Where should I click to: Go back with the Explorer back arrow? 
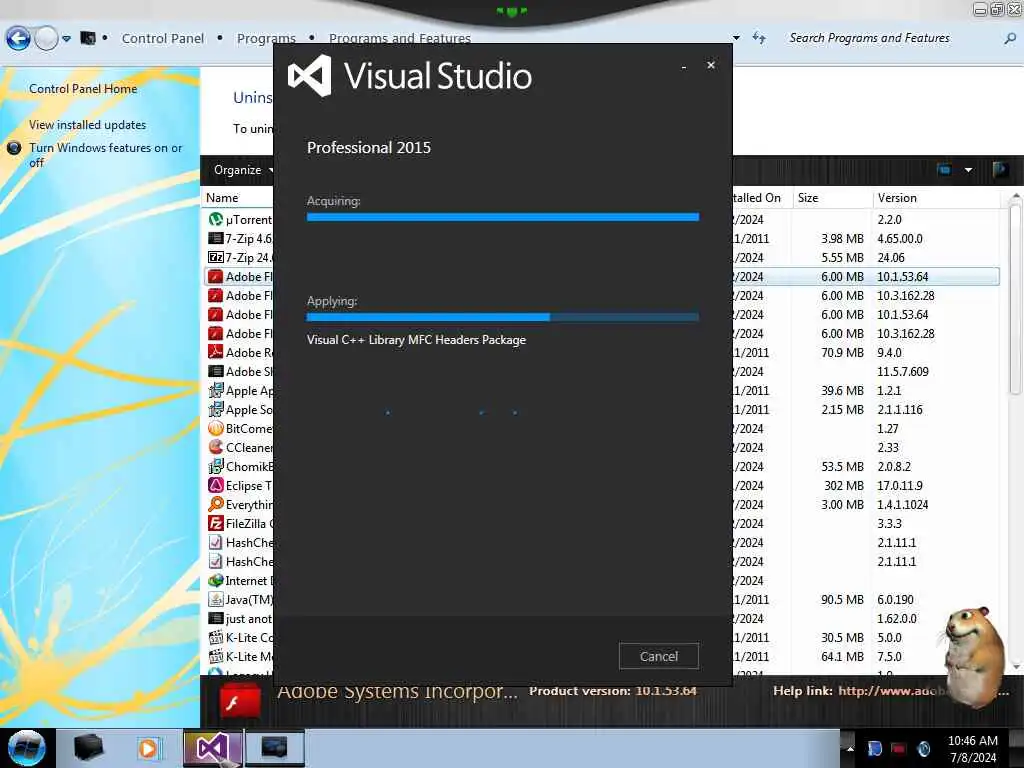(18, 39)
